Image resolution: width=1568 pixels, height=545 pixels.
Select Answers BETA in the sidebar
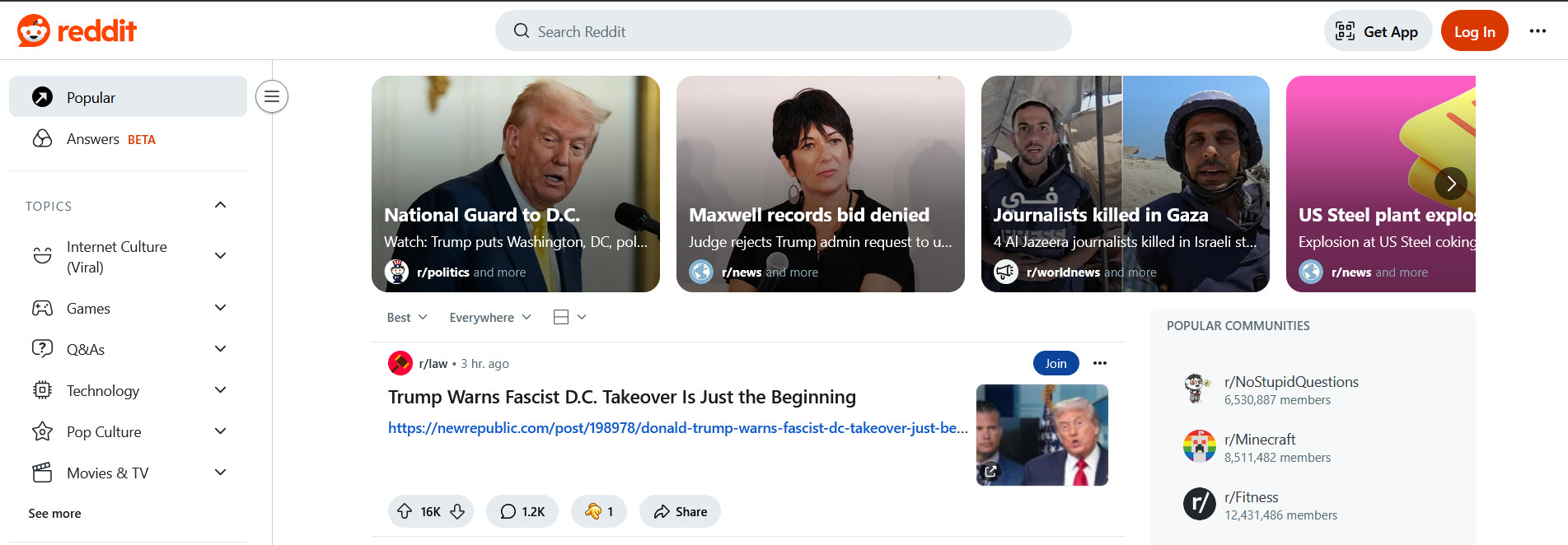(x=128, y=138)
